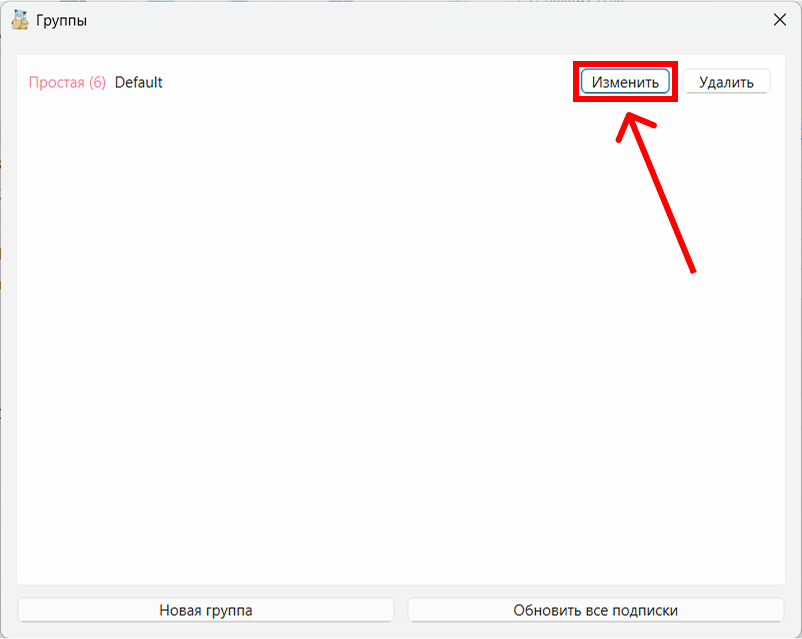Click the pink Простая (6) label

click(x=67, y=82)
